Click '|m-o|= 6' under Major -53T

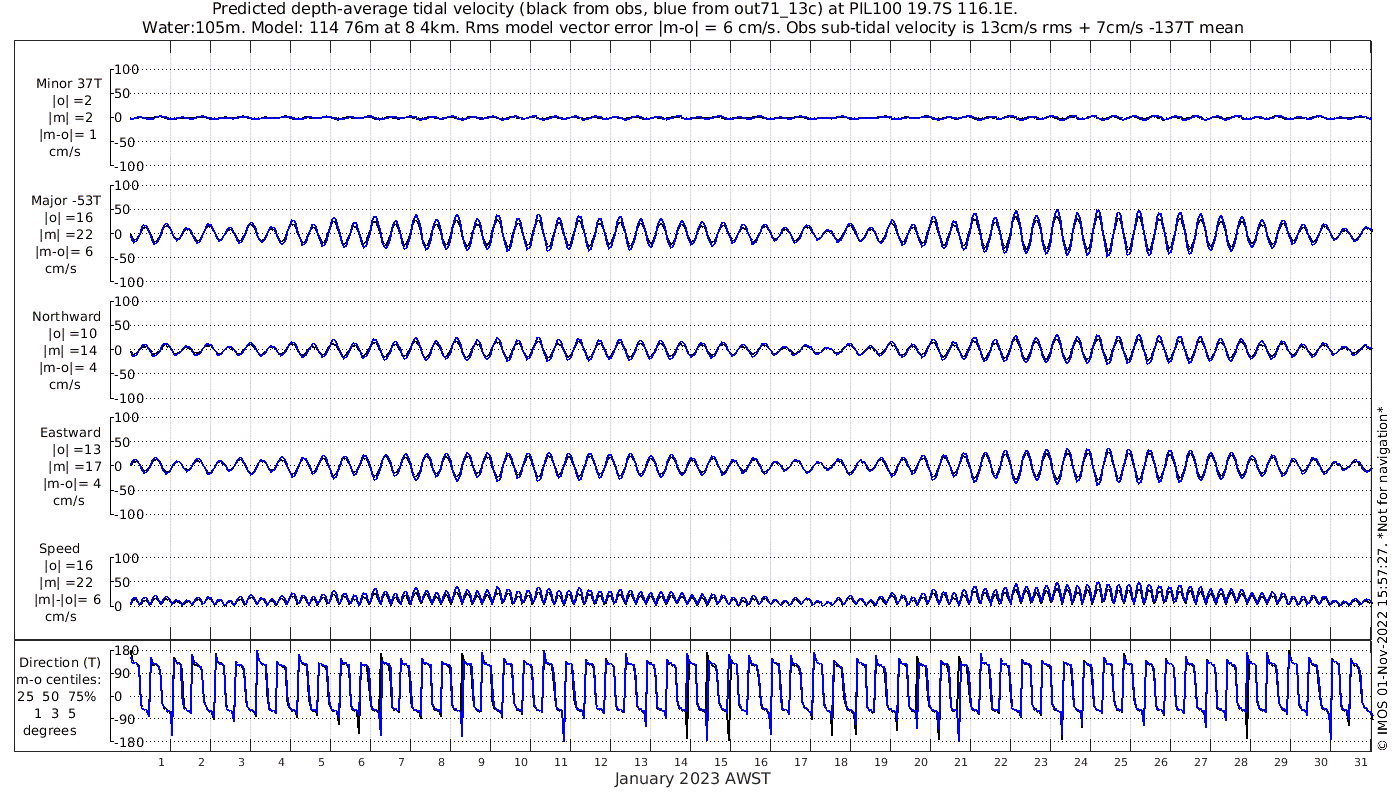click(x=65, y=252)
